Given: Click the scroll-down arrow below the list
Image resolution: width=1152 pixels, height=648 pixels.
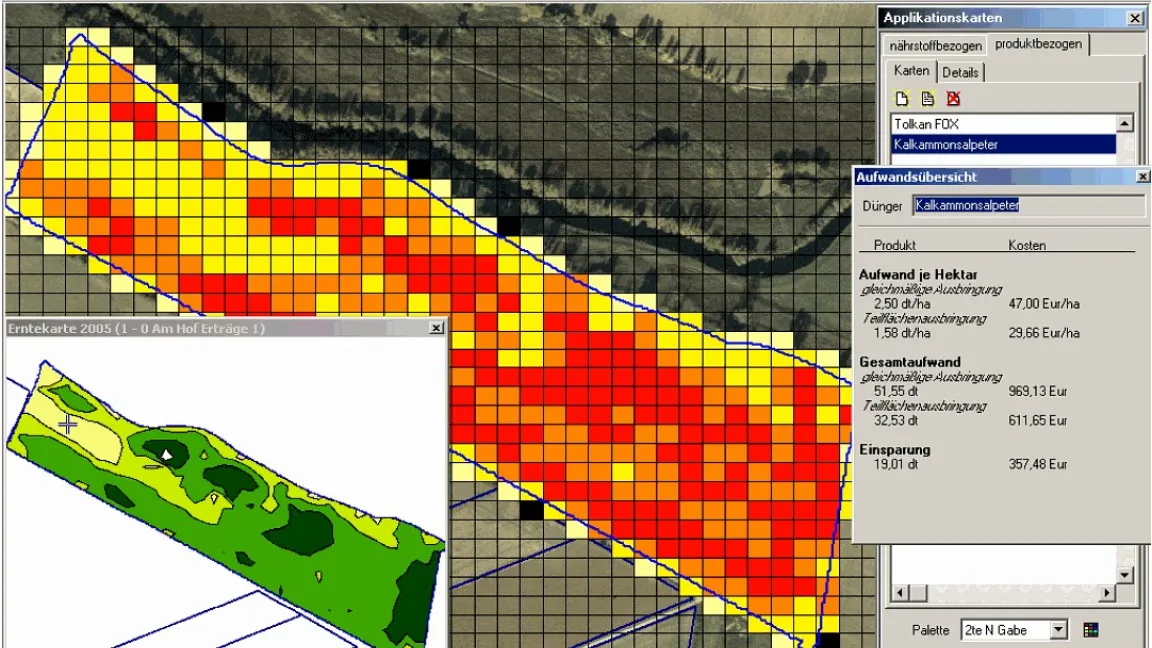Looking at the screenshot, I should click(x=1124, y=574).
